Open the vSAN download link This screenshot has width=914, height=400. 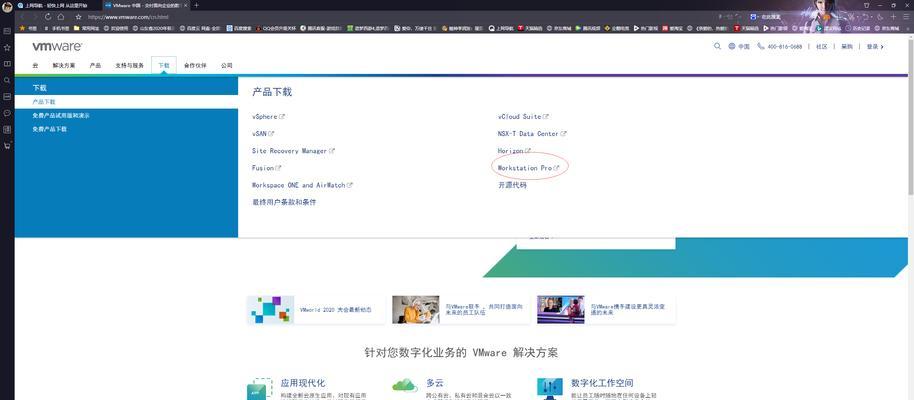coord(263,134)
